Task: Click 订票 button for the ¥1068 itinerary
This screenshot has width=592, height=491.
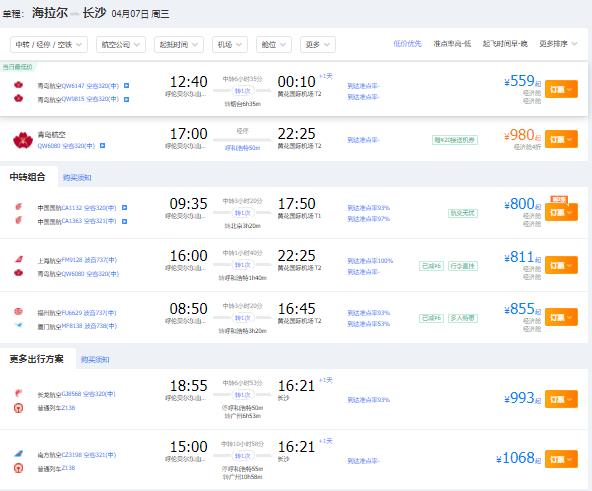Action: [x=561, y=459]
